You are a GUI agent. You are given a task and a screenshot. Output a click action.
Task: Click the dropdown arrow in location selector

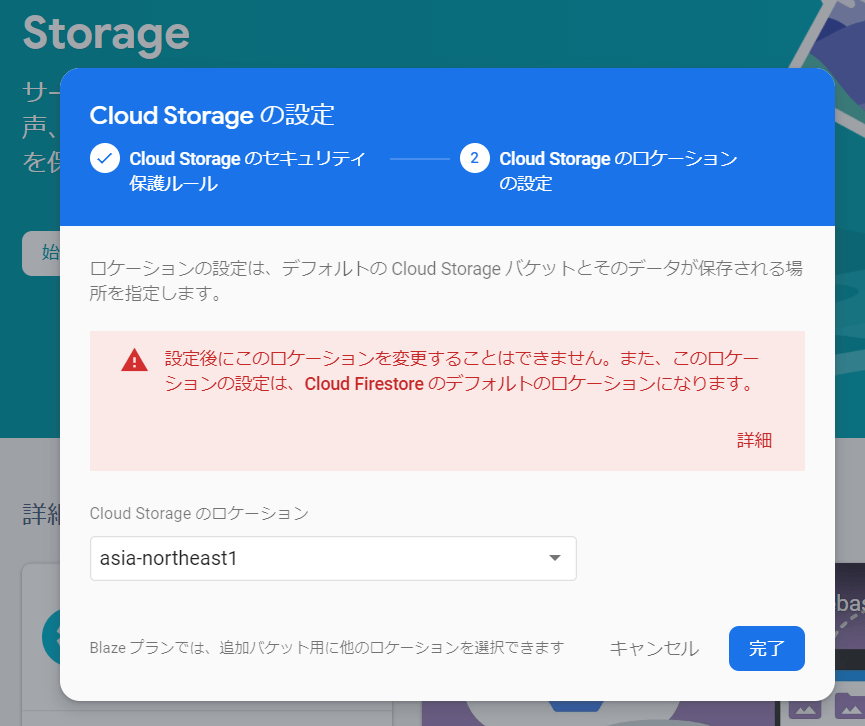(x=555, y=558)
